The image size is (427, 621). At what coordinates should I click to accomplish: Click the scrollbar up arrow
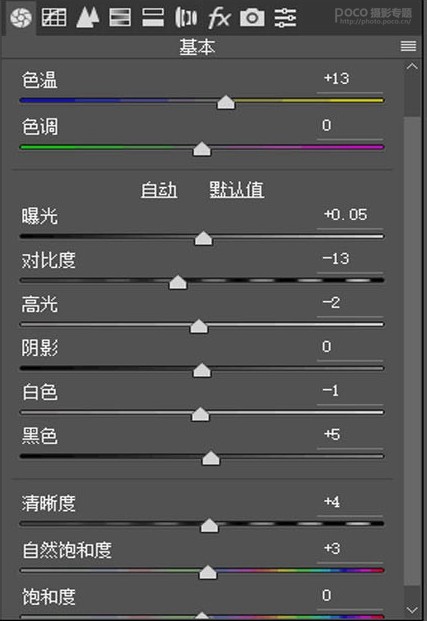tap(412, 67)
